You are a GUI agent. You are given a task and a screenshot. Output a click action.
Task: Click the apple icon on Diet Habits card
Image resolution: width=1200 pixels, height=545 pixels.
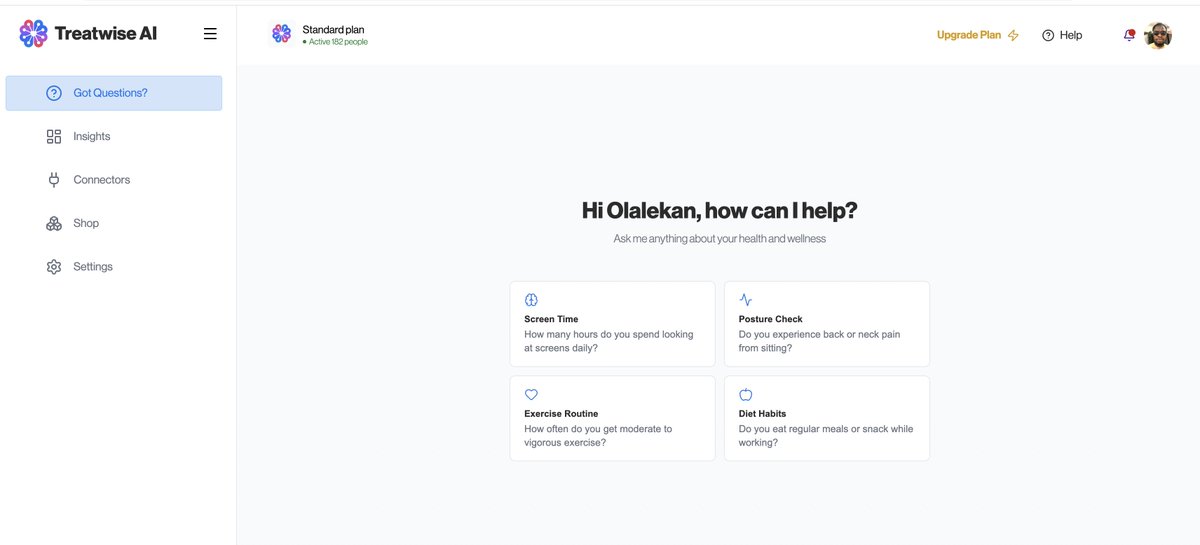[745, 394]
